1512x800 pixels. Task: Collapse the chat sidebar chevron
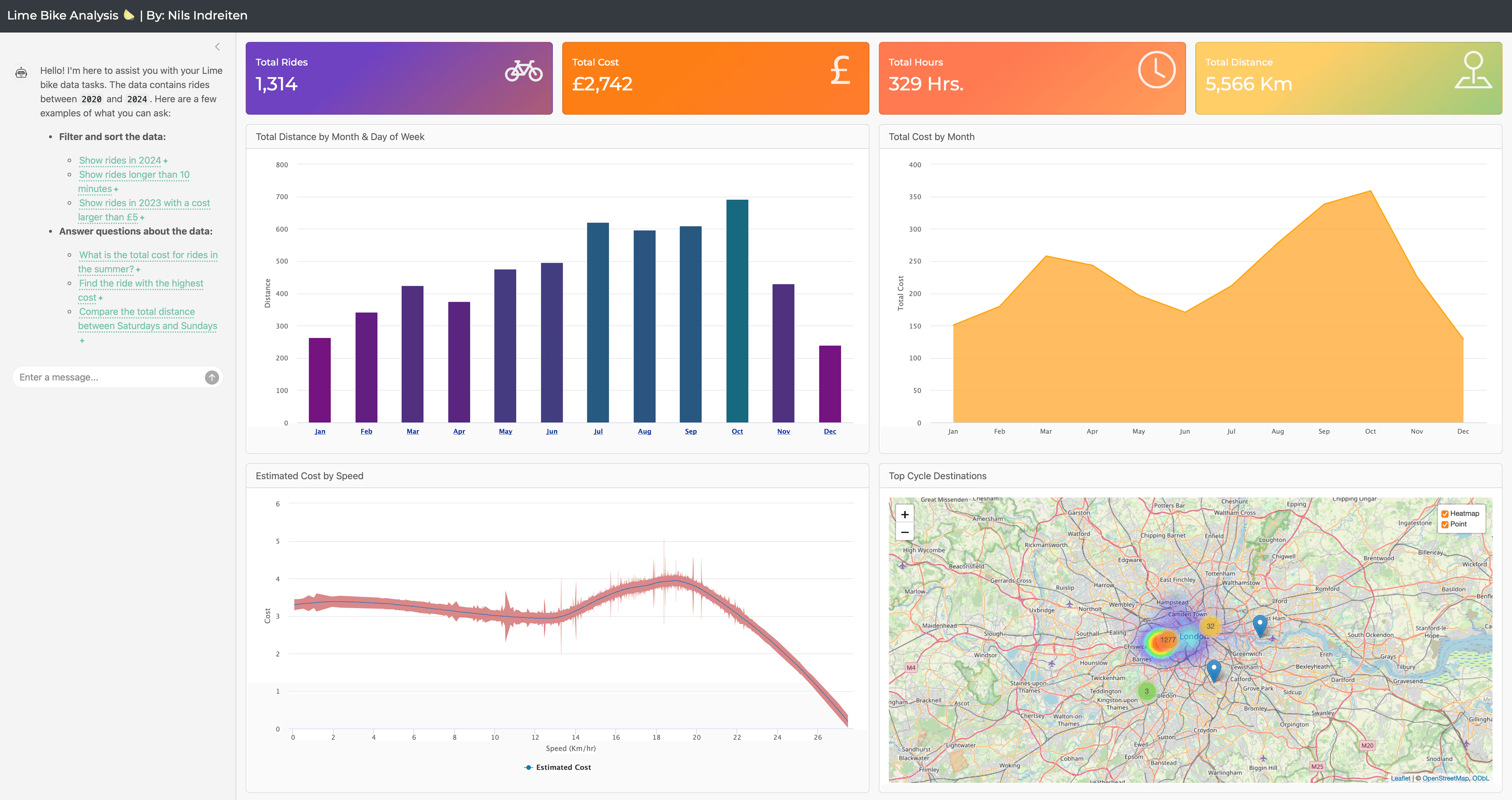tap(217, 47)
